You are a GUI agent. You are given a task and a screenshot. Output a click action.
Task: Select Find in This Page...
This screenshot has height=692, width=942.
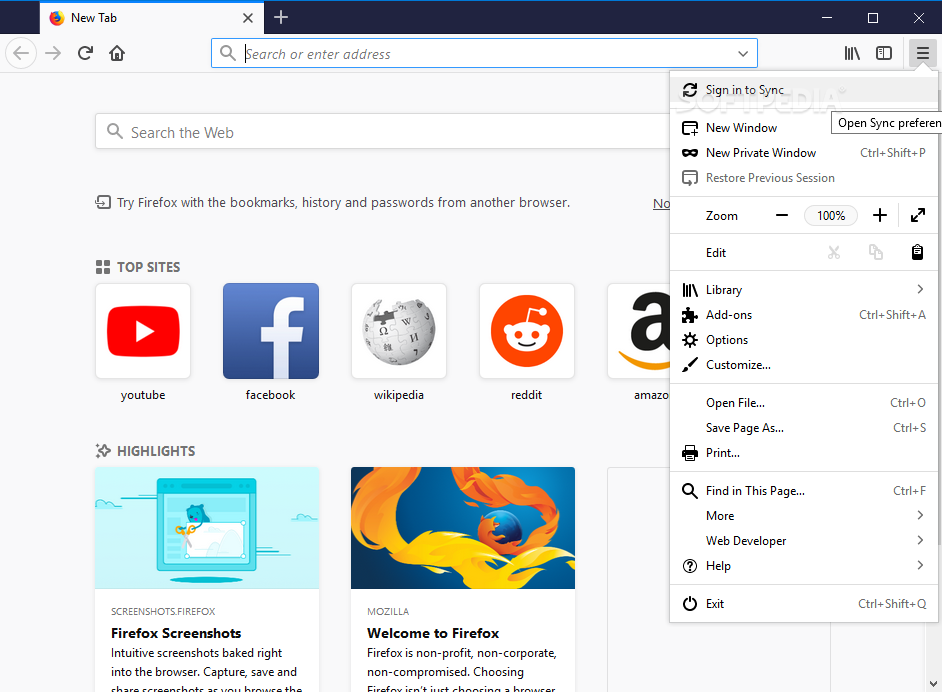pyautogui.click(x=804, y=491)
